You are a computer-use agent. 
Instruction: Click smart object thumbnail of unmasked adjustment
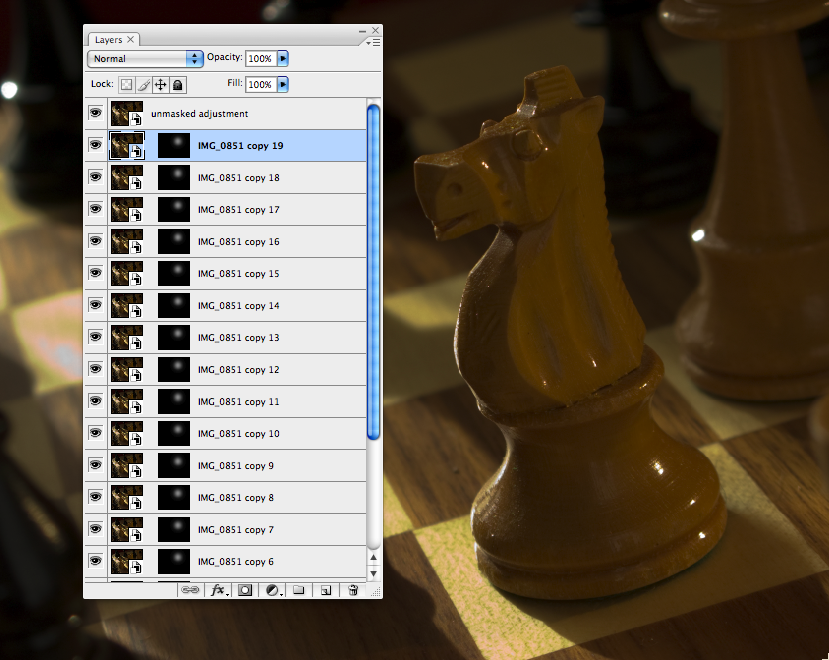[127, 114]
